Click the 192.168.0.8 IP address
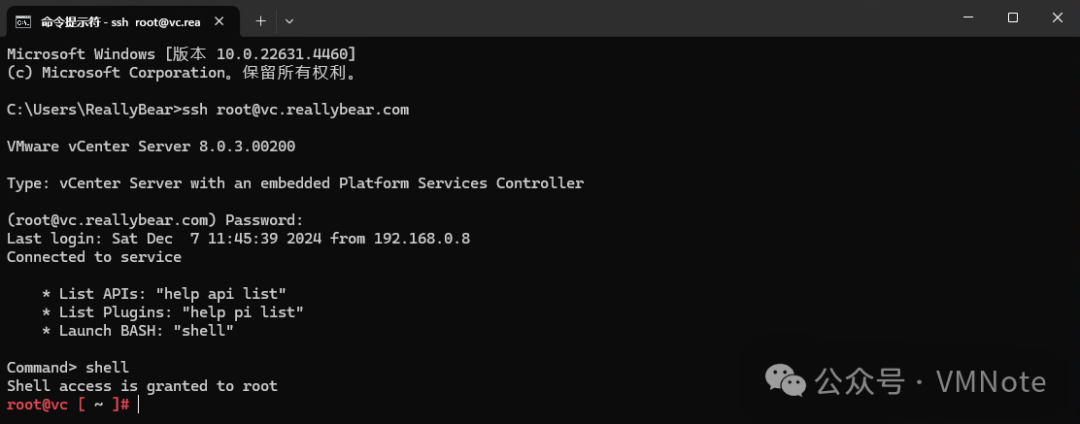The width and height of the screenshot is (1080, 424). (x=421, y=238)
